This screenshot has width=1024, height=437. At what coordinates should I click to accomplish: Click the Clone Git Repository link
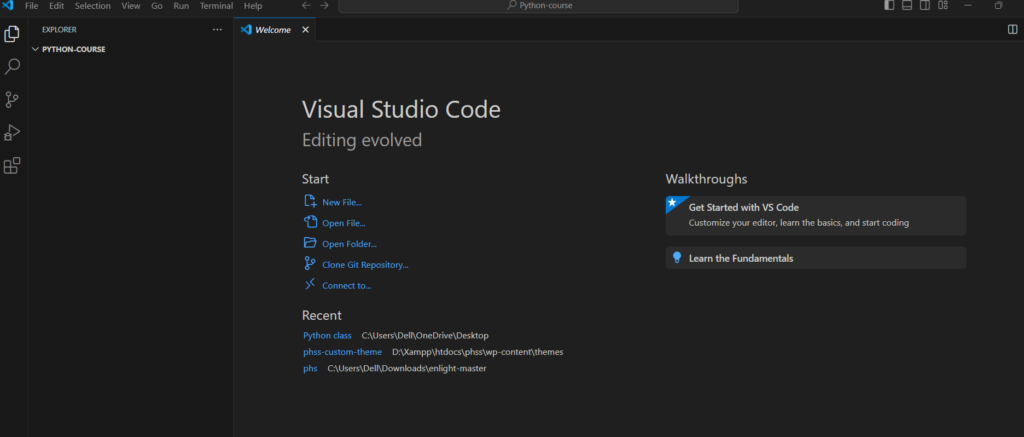tap(365, 265)
